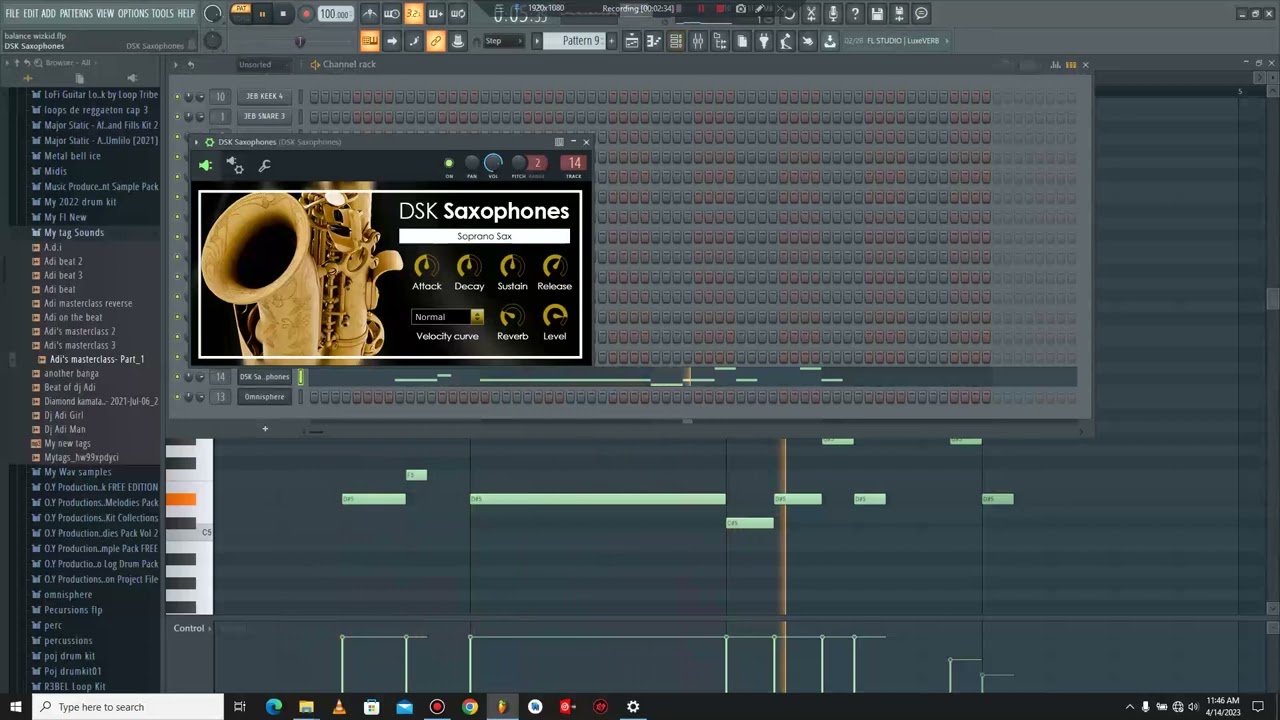The width and height of the screenshot is (1280, 720).
Task: Click the Soprano Sax preset selector
Action: coord(484,236)
